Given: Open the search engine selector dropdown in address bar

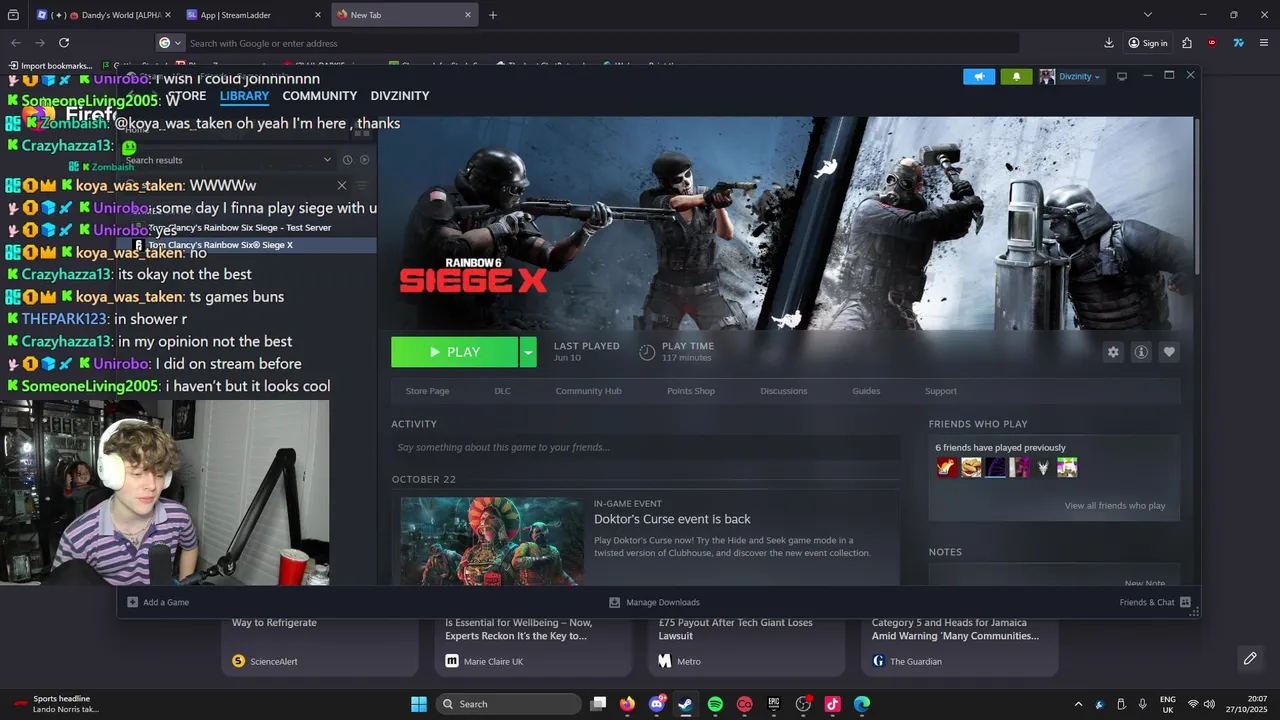Looking at the screenshot, I should (x=171, y=43).
